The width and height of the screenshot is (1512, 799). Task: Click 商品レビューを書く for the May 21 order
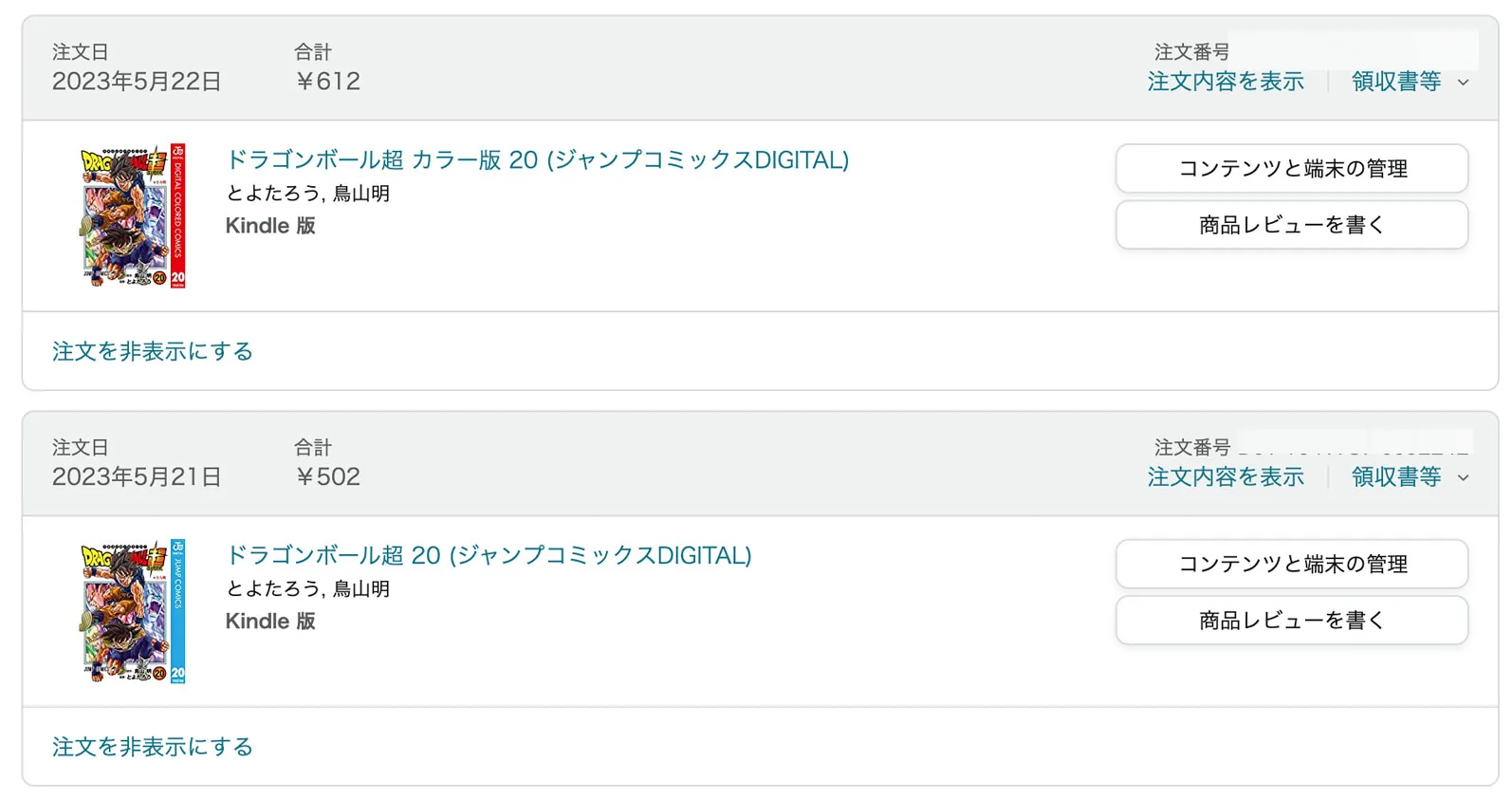point(1292,621)
